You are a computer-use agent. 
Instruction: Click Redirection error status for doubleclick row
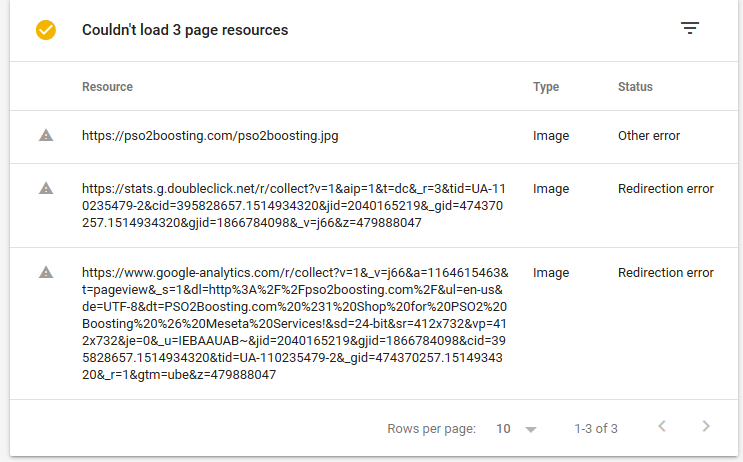[666, 188]
